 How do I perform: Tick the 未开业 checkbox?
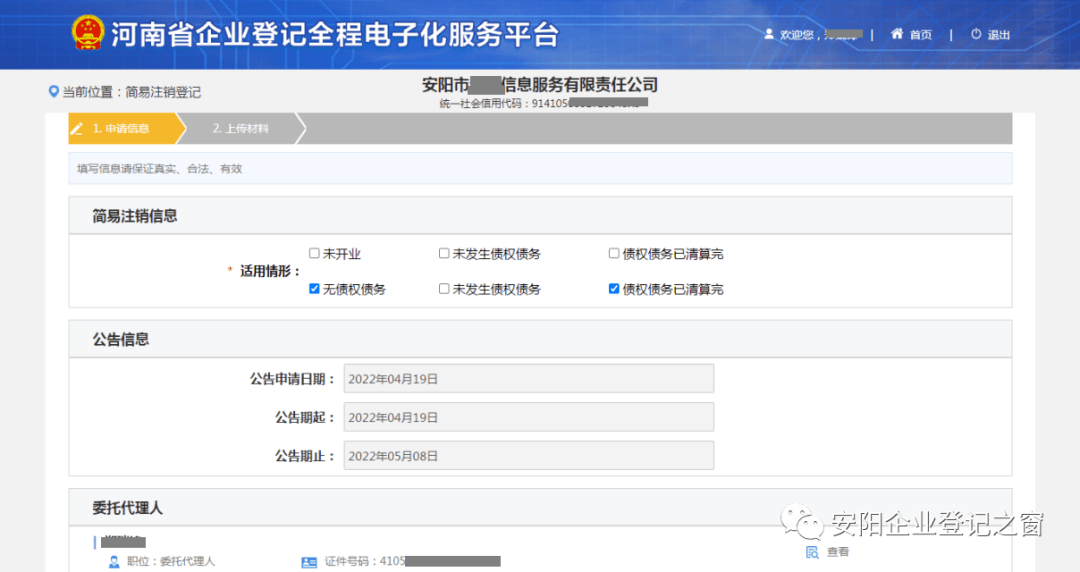tap(314, 253)
